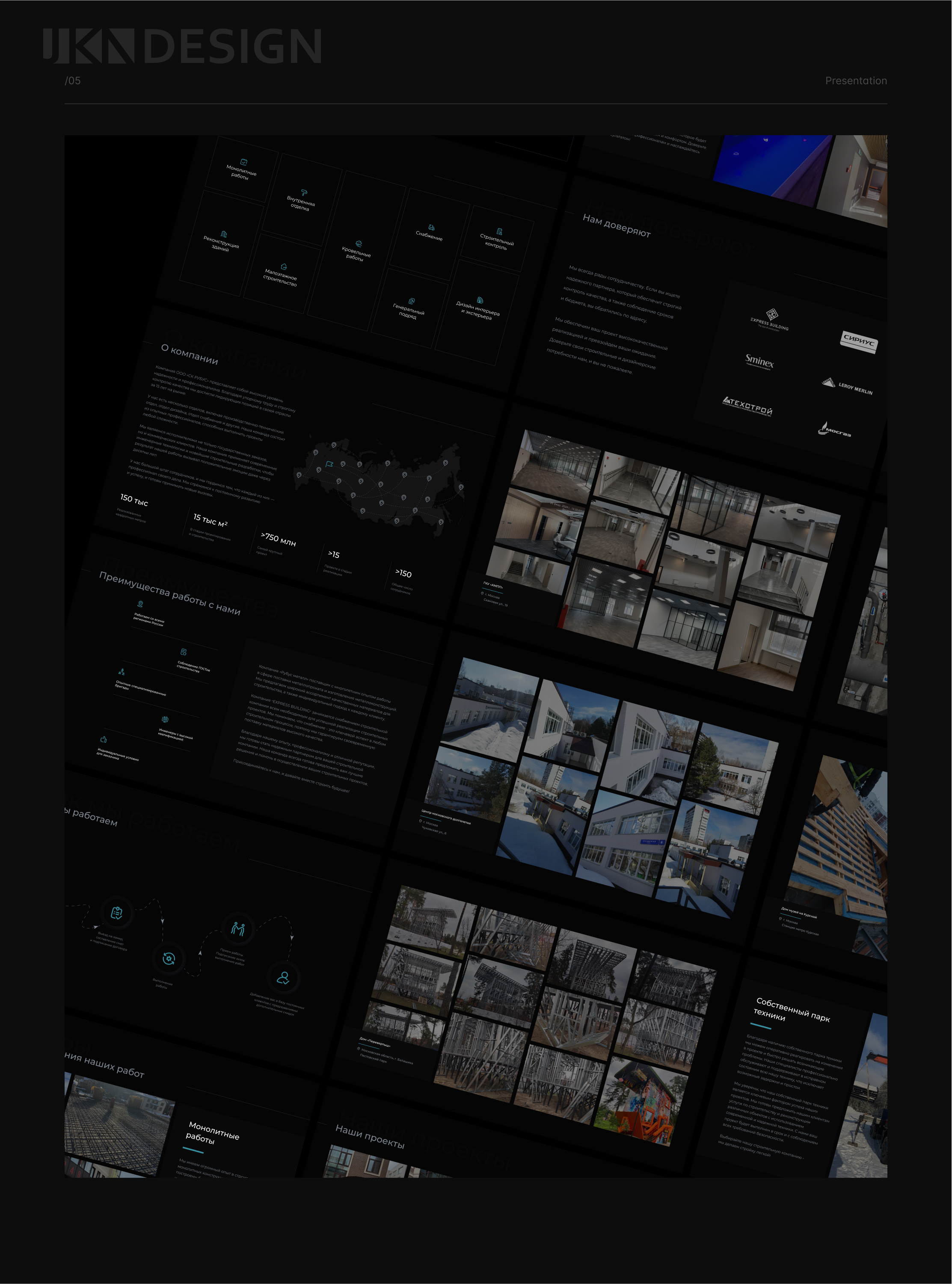Click the user profile workflow icon
The height and width of the screenshot is (1284, 952).
click(x=283, y=977)
